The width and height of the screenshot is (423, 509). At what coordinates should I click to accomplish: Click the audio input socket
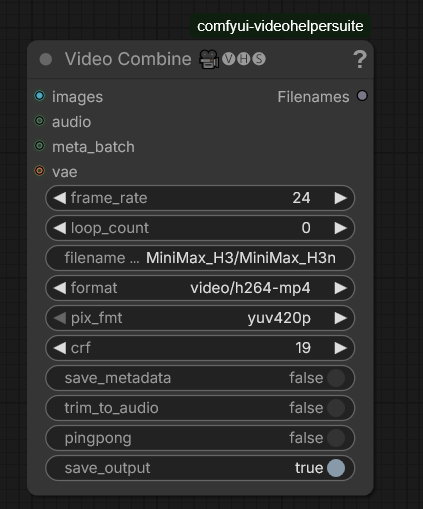point(39,121)
